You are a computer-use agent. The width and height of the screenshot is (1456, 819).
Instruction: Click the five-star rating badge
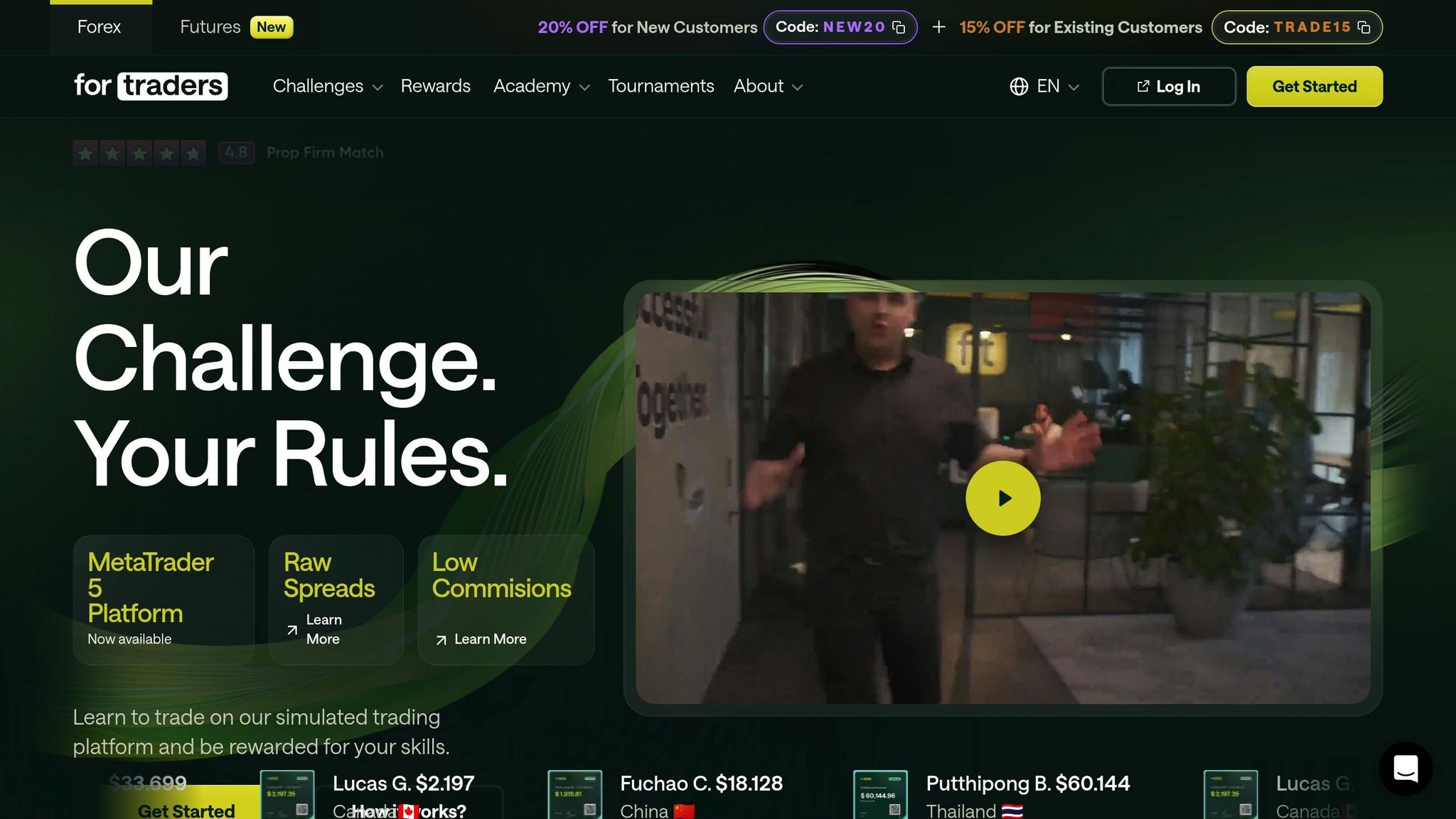coord(139,153)
